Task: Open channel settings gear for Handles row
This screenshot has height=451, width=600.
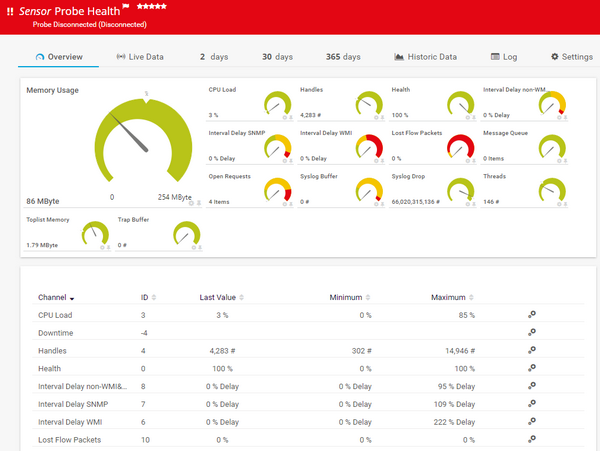Action: (532, 350)
